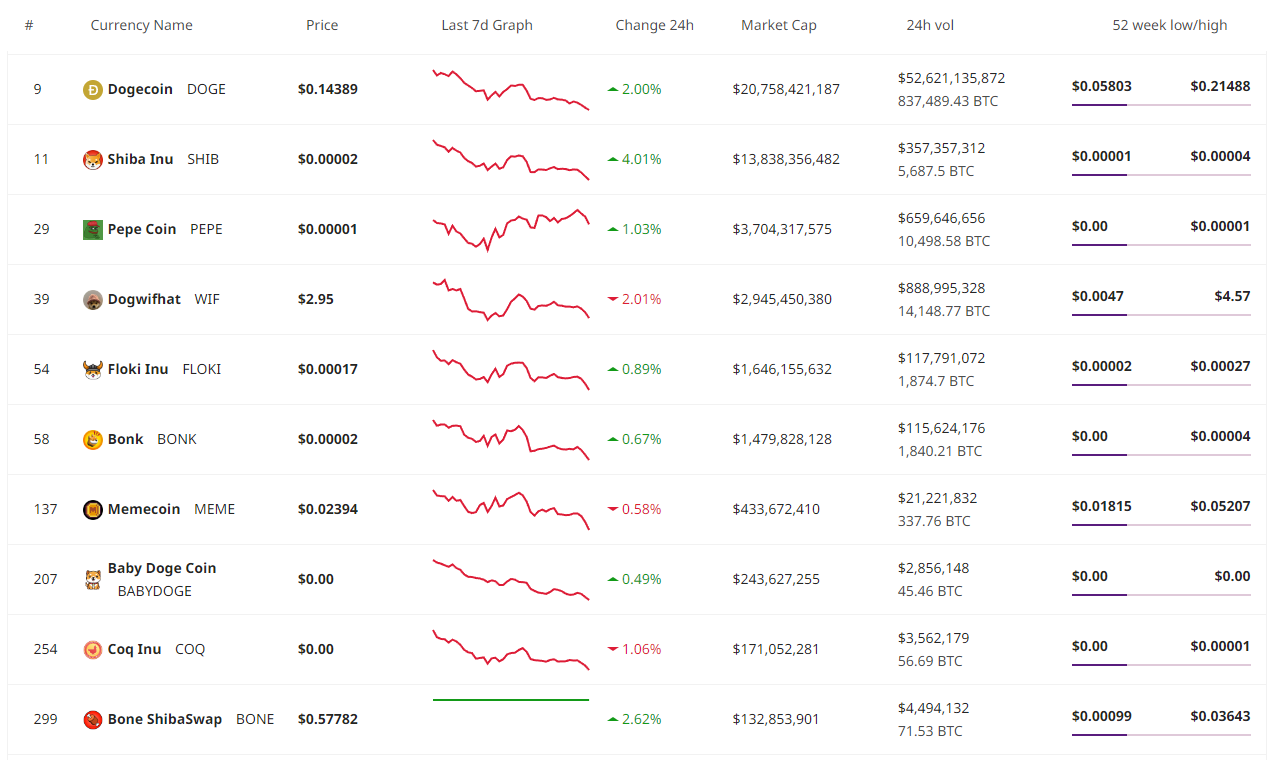Click the Dogecoin logo icon
This screenshot has width=1284, height=765.
(91, 89)
